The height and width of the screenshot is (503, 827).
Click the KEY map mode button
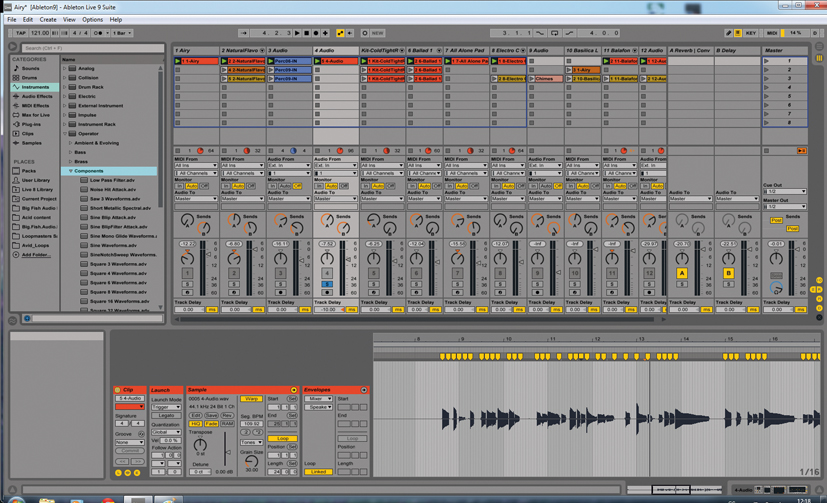coord(751,33)
